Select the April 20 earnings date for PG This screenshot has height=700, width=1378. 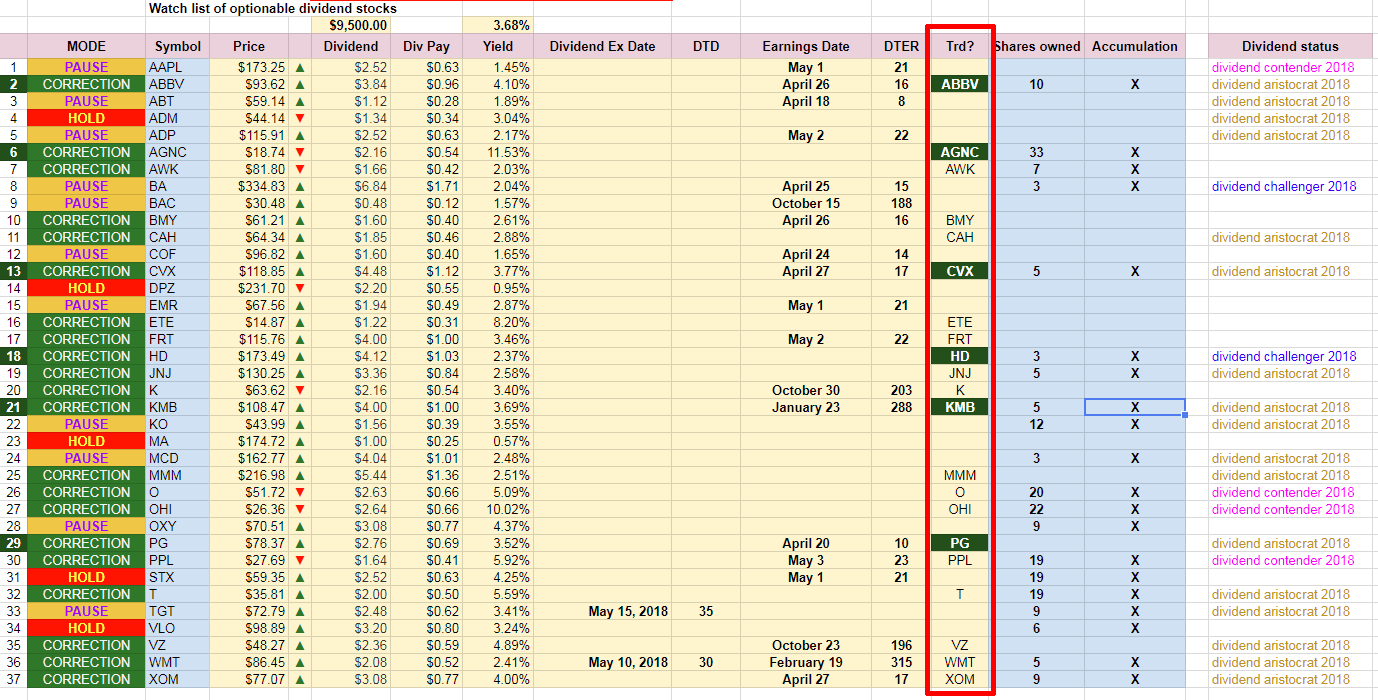click(806, 543)
